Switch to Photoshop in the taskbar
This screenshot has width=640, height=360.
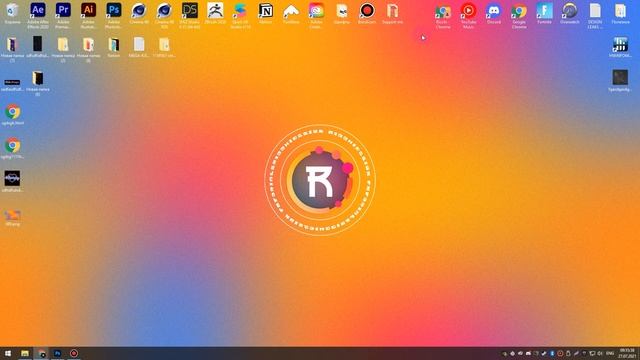pyautogui.click(x=57, y=353)
